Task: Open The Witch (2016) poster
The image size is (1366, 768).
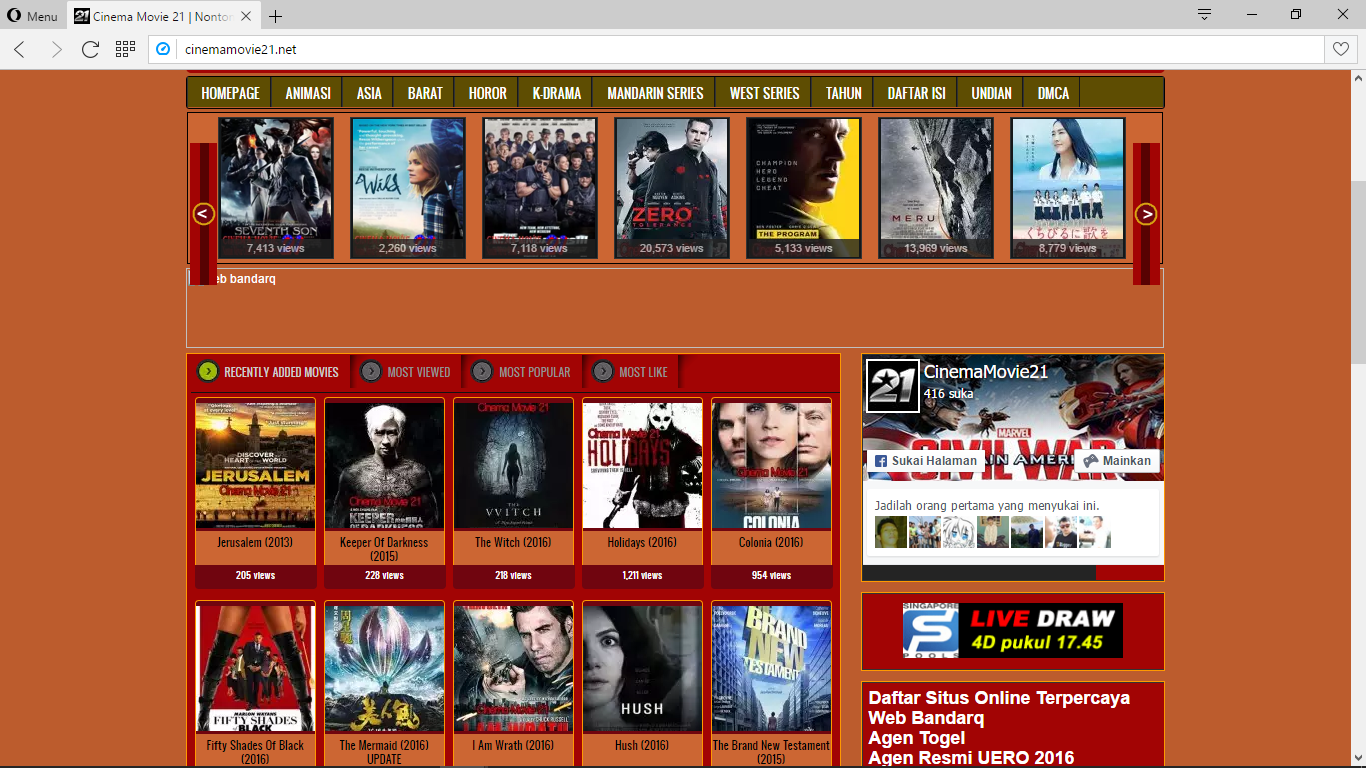Action: coord(513,465)
